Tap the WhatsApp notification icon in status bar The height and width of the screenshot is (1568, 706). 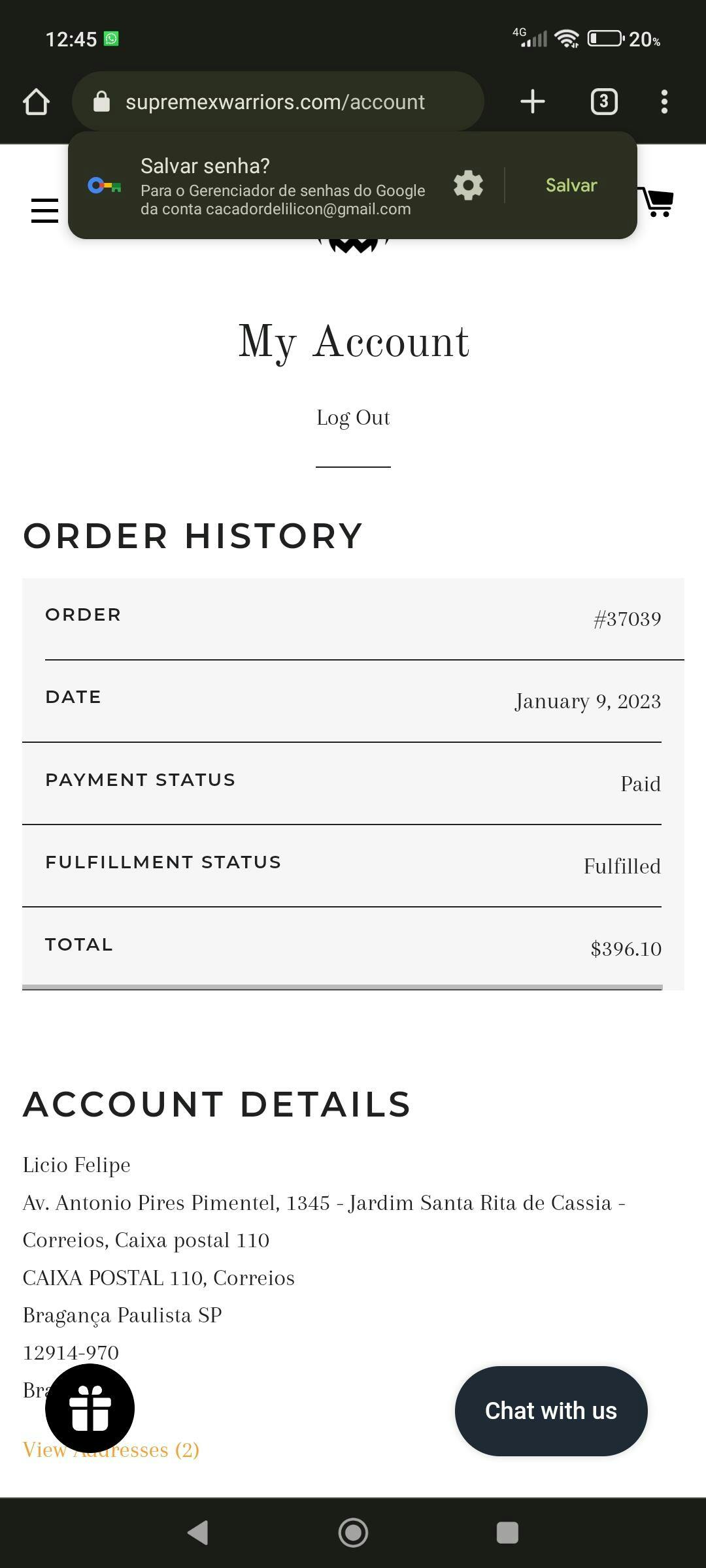click(x=112, y=39)
